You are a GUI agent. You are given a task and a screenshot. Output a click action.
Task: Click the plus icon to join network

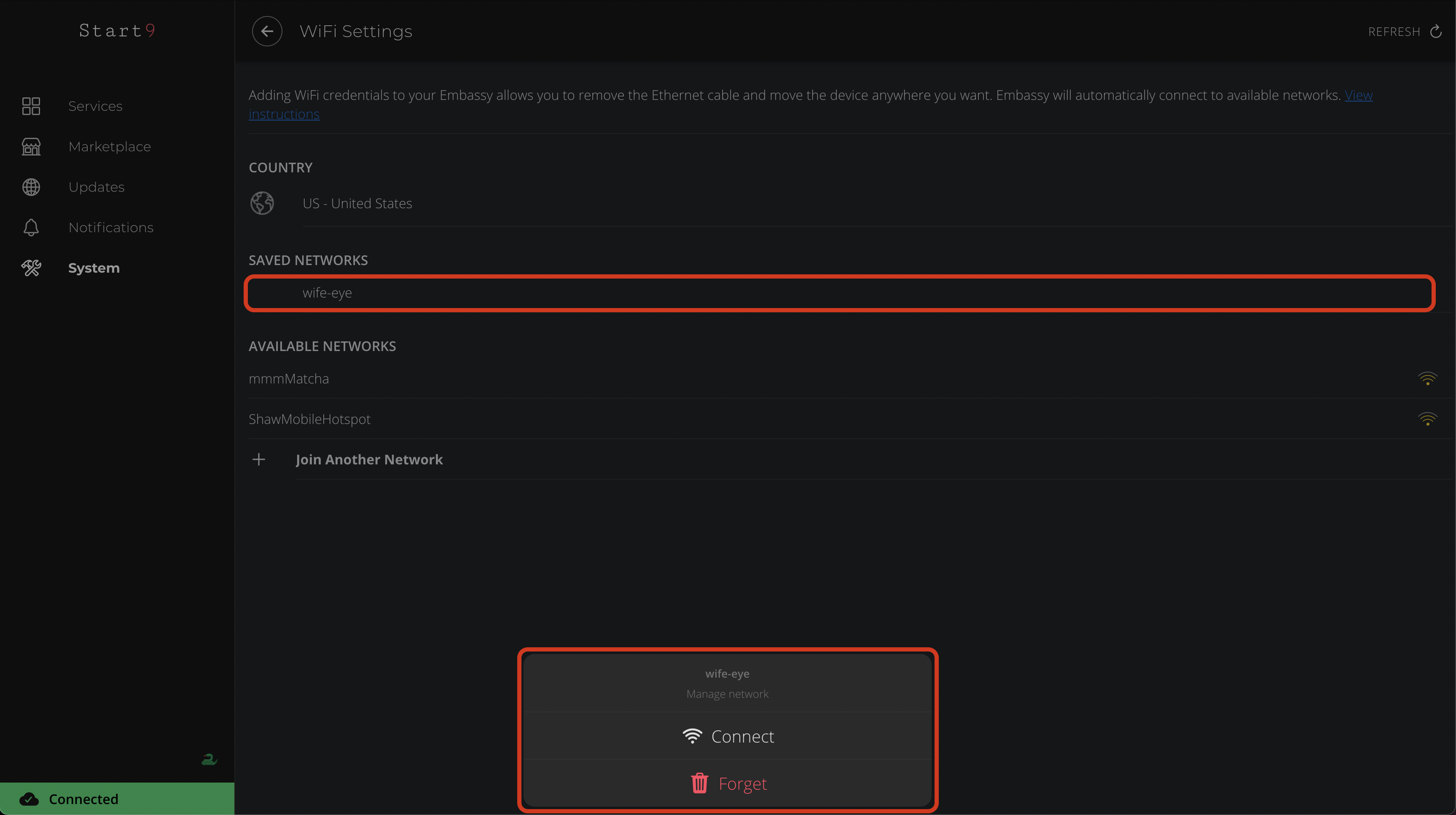coord(259,459)
